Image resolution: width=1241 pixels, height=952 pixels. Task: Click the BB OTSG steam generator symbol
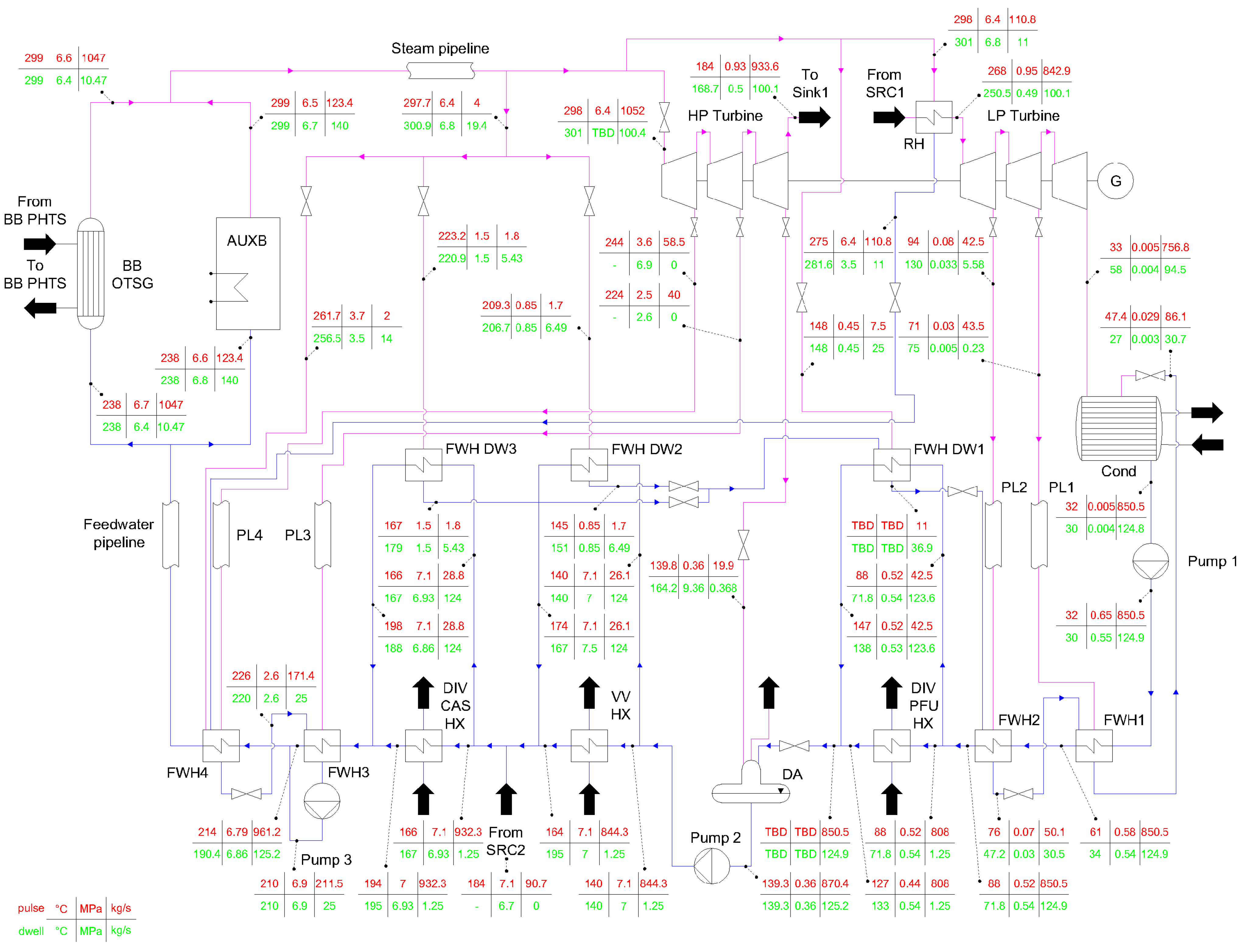tap(90, 273)
